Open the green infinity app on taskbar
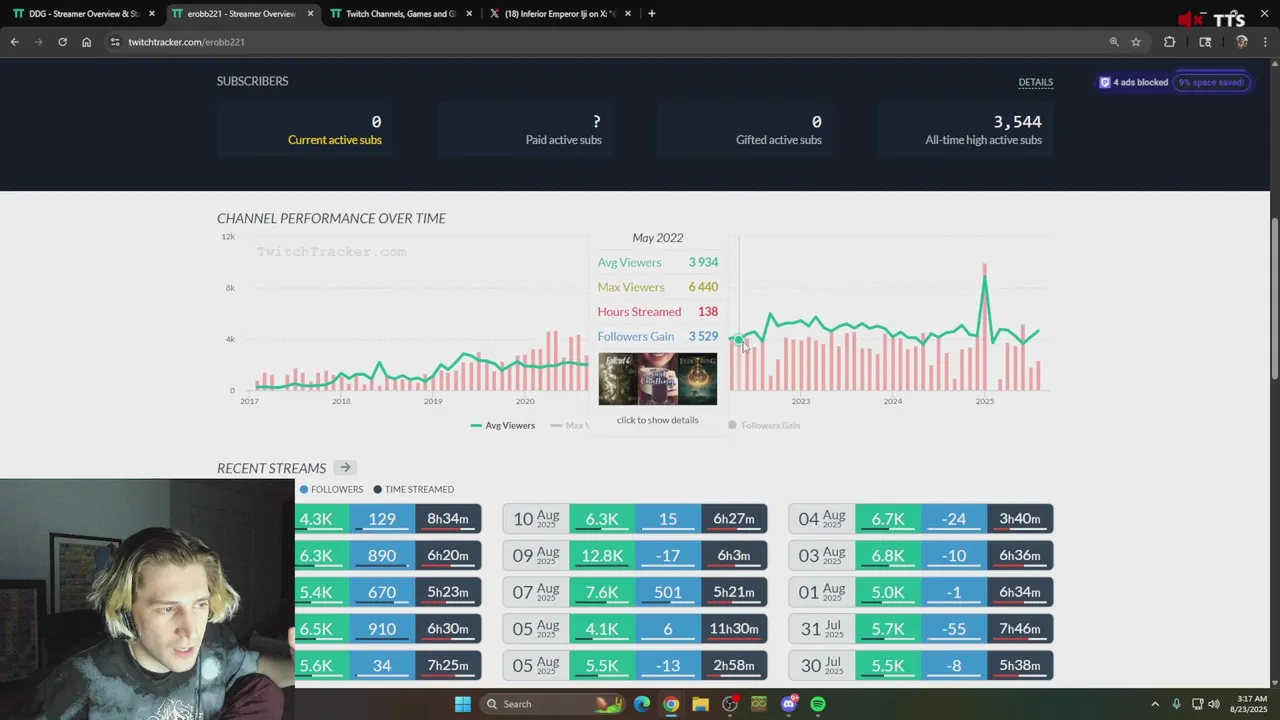 [x=759, y=704]
